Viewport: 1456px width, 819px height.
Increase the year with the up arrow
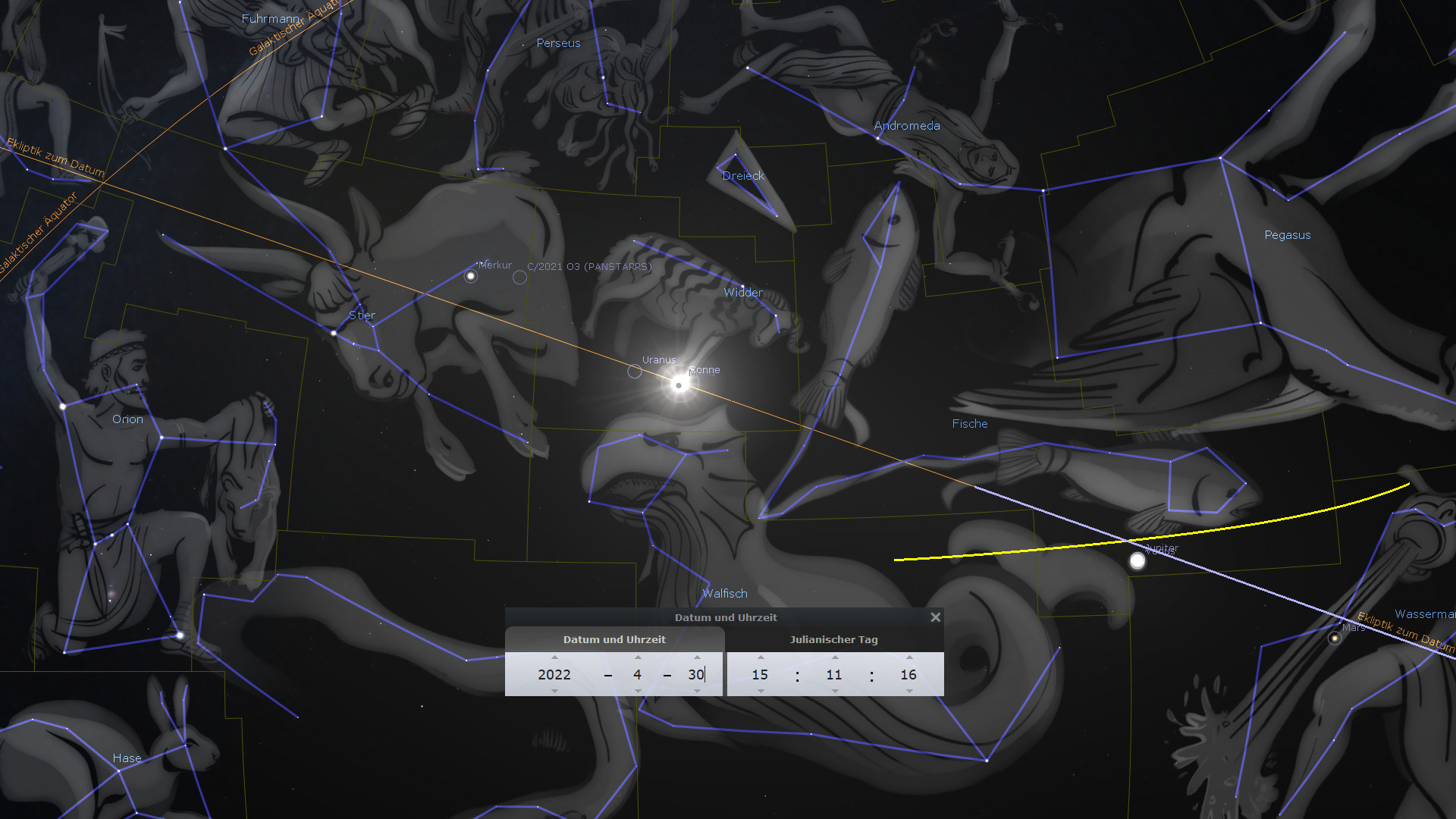point(554,657)
